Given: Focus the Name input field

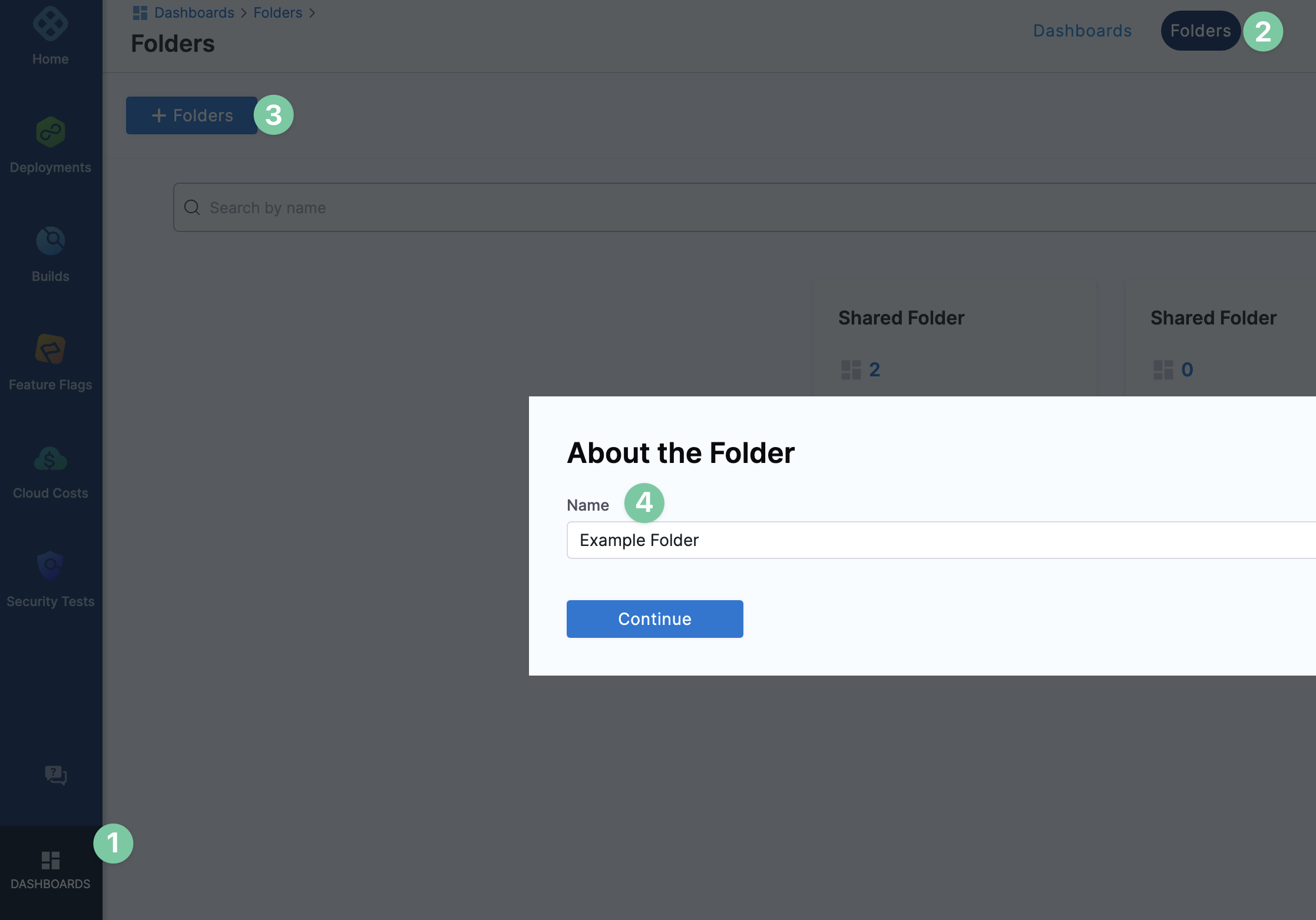Looking at the screenshot, I should (937, 540).
